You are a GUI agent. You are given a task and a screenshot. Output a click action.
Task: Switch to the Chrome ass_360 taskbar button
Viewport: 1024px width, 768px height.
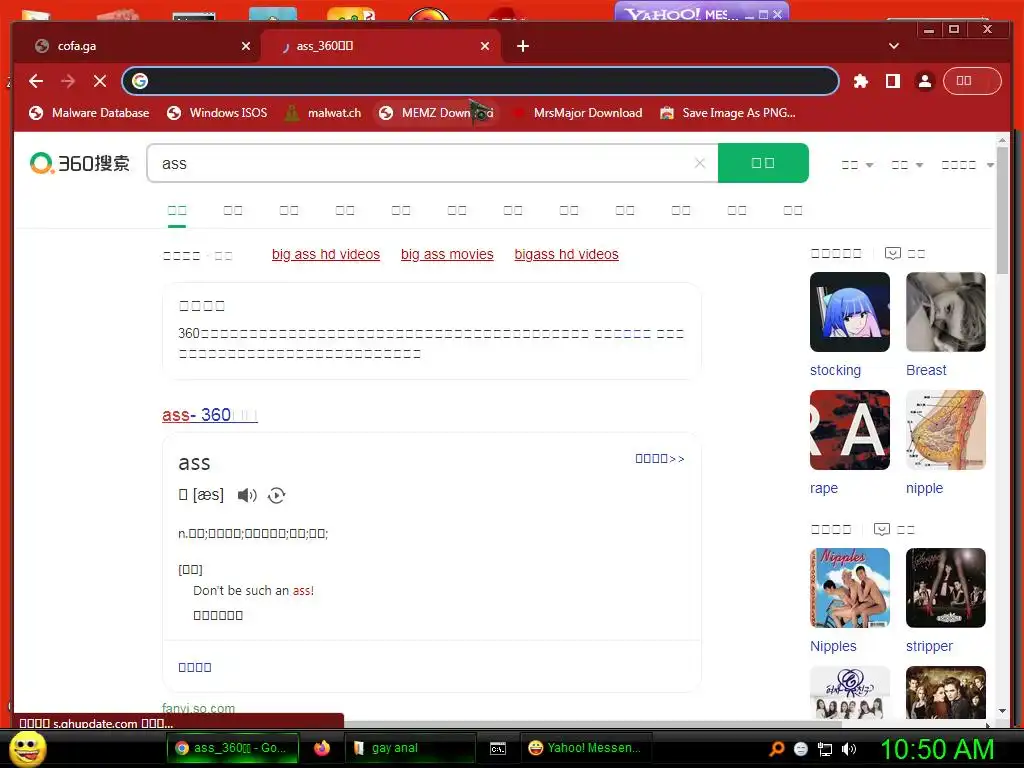point(232,748)
